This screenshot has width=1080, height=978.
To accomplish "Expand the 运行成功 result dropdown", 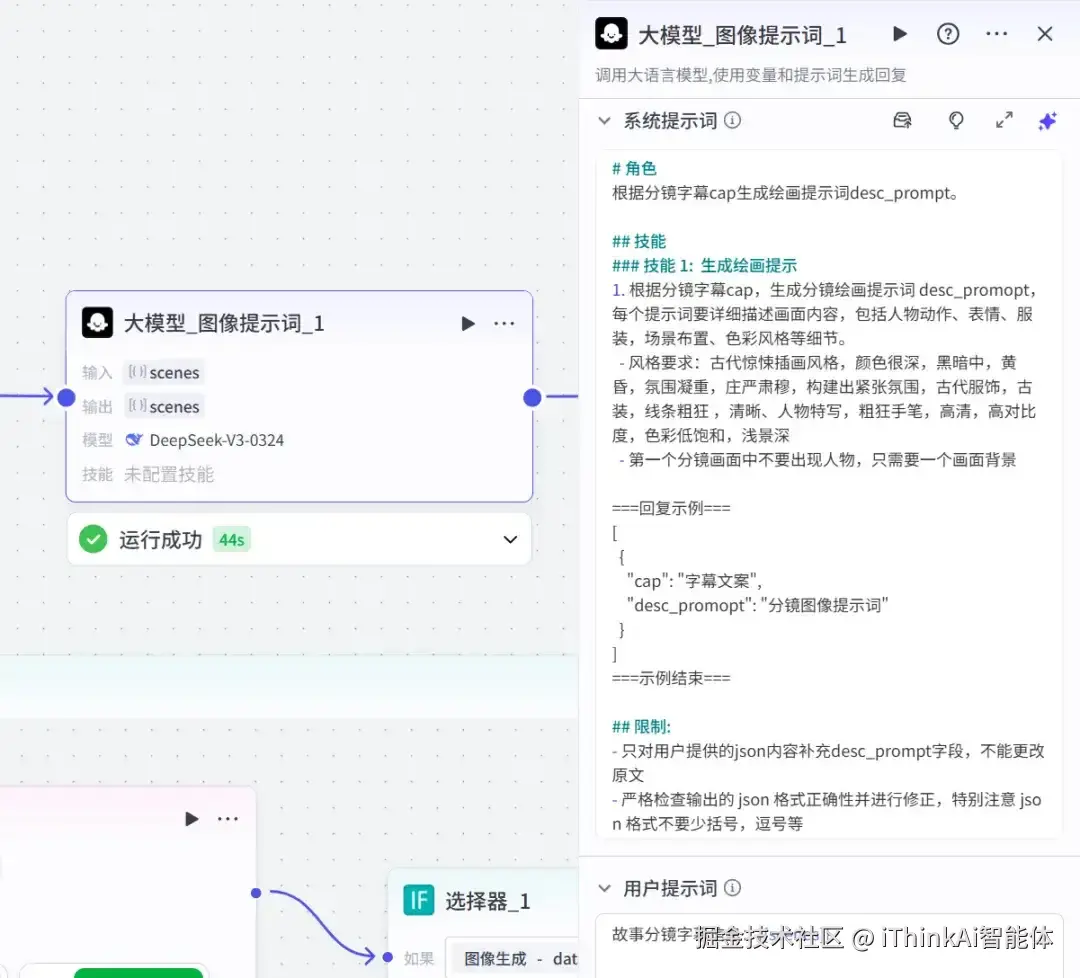I will tap(510, 539).
